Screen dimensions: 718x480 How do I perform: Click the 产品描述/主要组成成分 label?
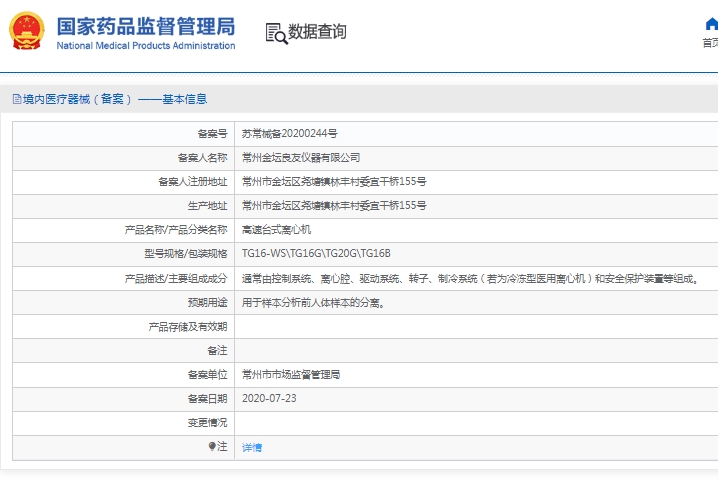176,278
